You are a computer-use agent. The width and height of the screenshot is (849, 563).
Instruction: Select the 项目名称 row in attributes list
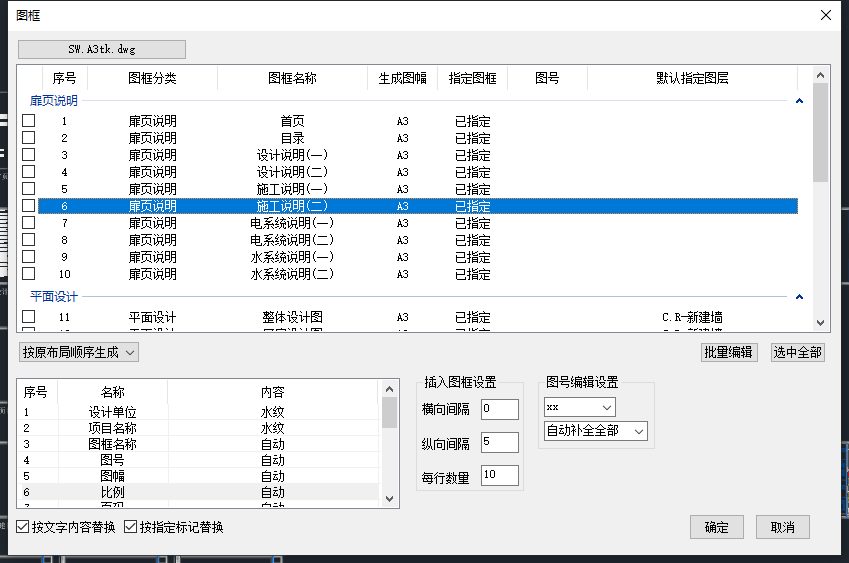tap(199, 428)
